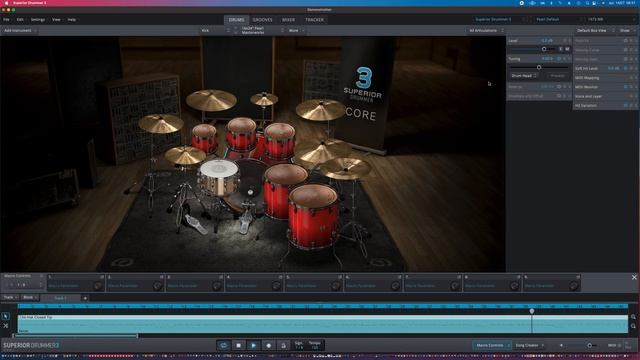Open the Default Box View dropdown
The height and width of the screenshot is (360, 640).
(594, 31)
